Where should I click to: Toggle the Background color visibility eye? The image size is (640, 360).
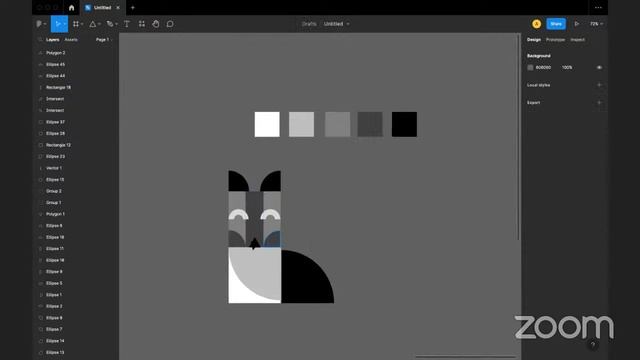599,67
